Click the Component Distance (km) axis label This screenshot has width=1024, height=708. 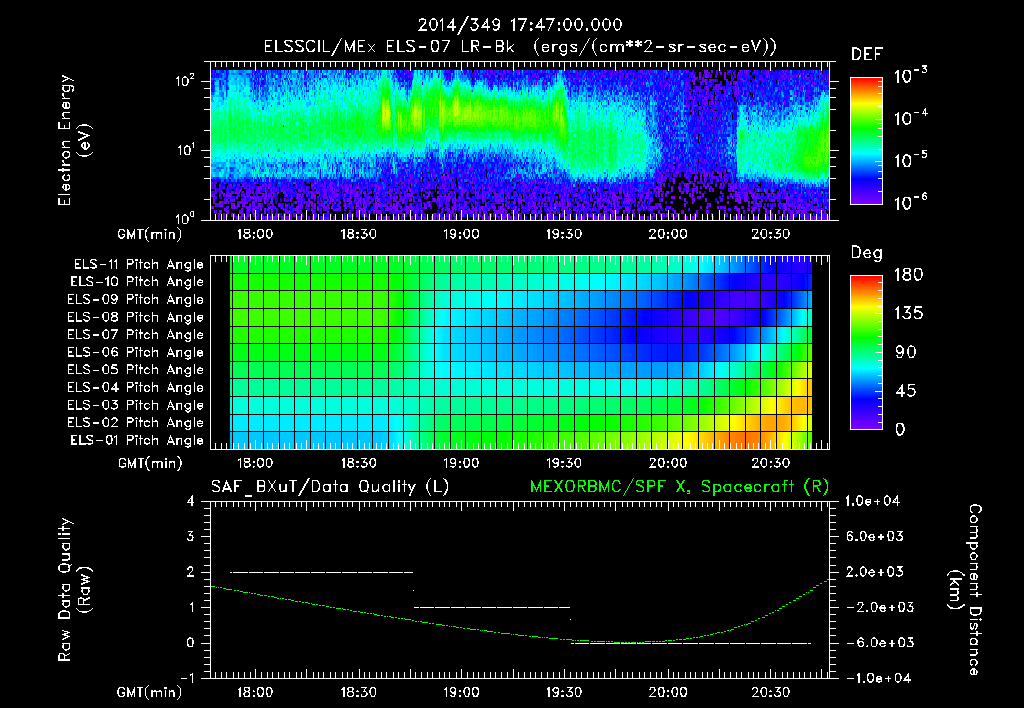tap(965, 590)
